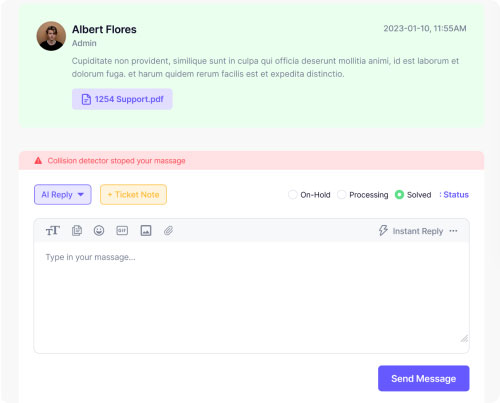Select the On-Hold status radio button

point(293,195)
